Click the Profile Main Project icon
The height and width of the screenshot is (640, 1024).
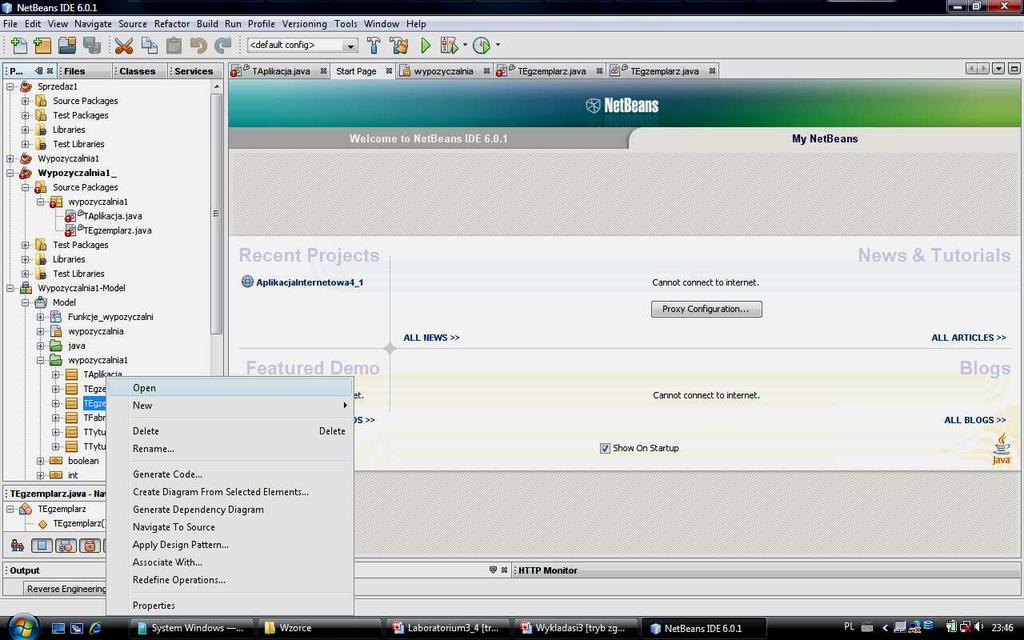pyautogui.click(x=481, y=45)
